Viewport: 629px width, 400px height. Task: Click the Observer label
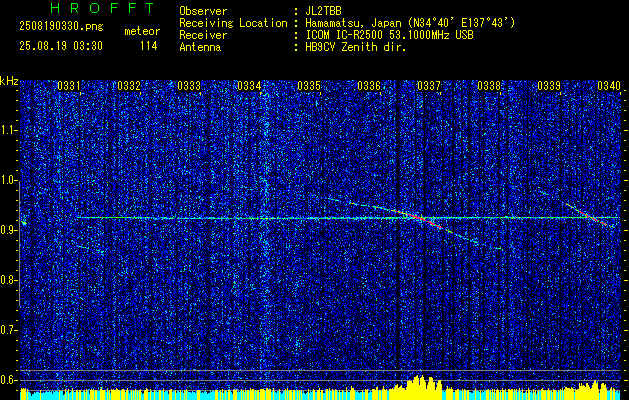pos(203,11)
